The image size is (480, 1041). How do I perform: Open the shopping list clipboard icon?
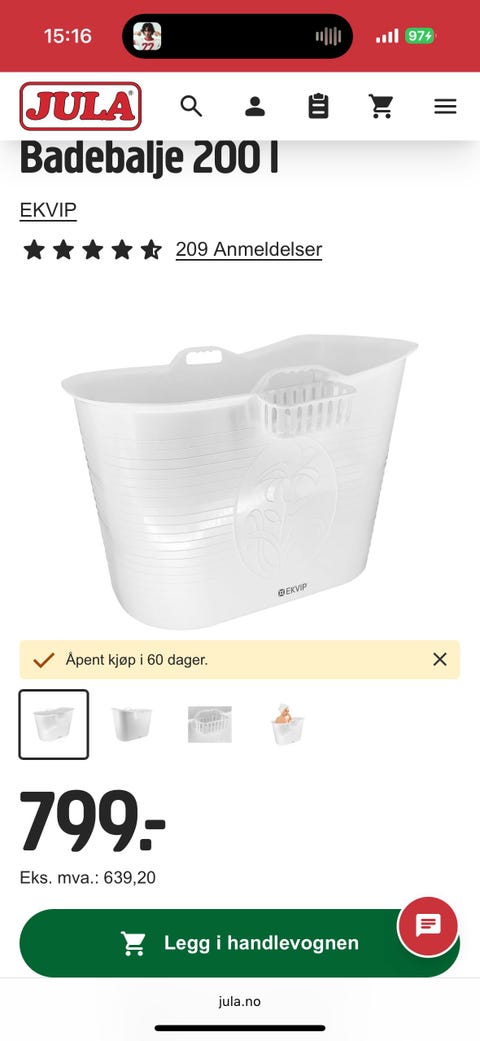319,106
